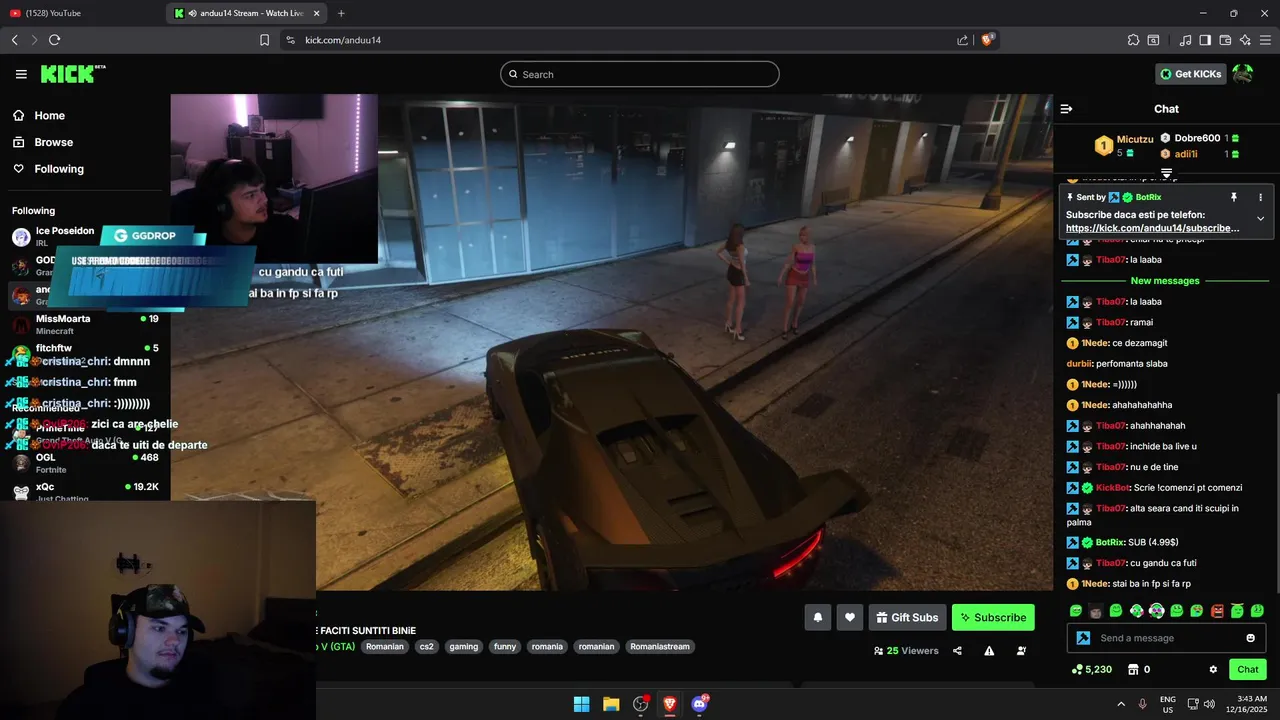
Task: Bookmark this page icon
Action: 264,40
